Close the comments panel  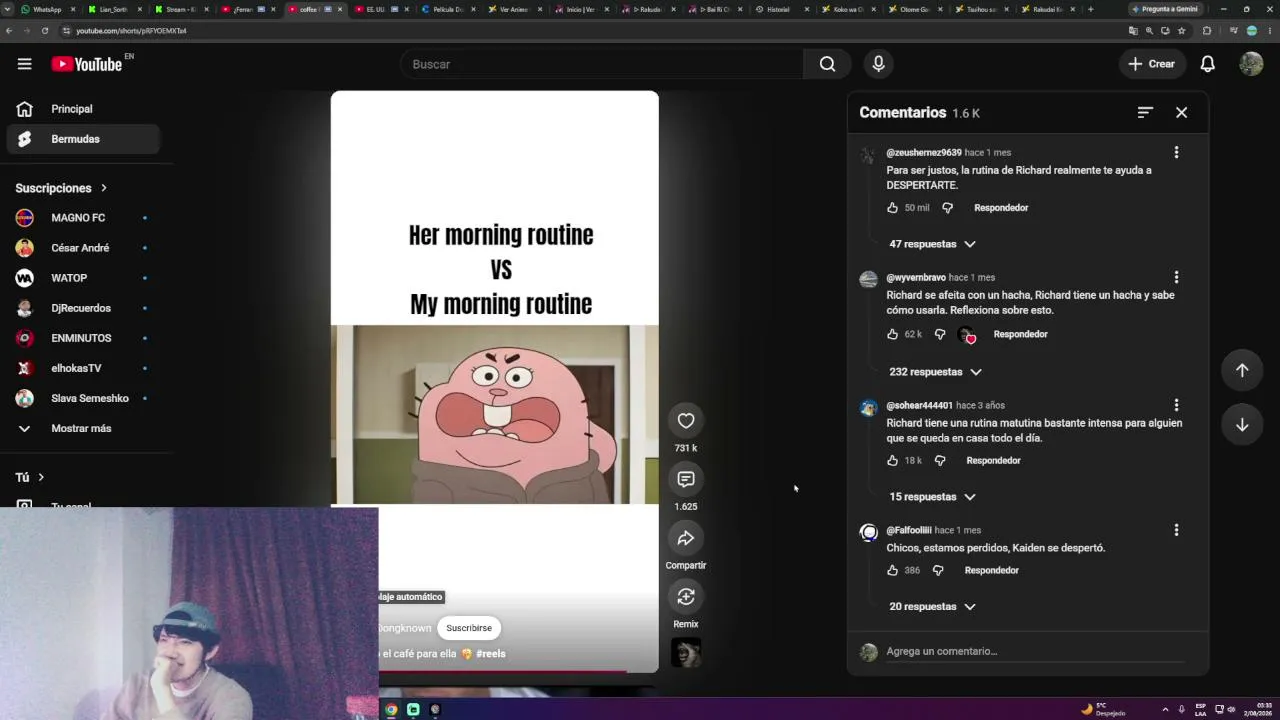click(1181, 113)
